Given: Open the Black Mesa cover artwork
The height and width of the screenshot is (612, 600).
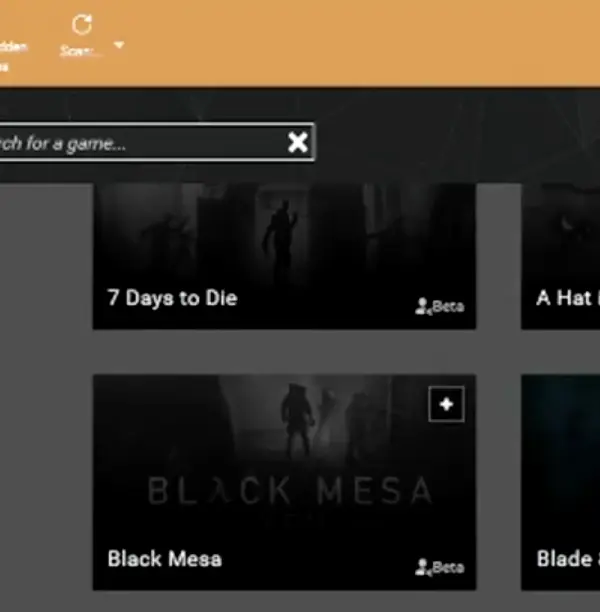Looking at the screenshot, I should 284,482.
